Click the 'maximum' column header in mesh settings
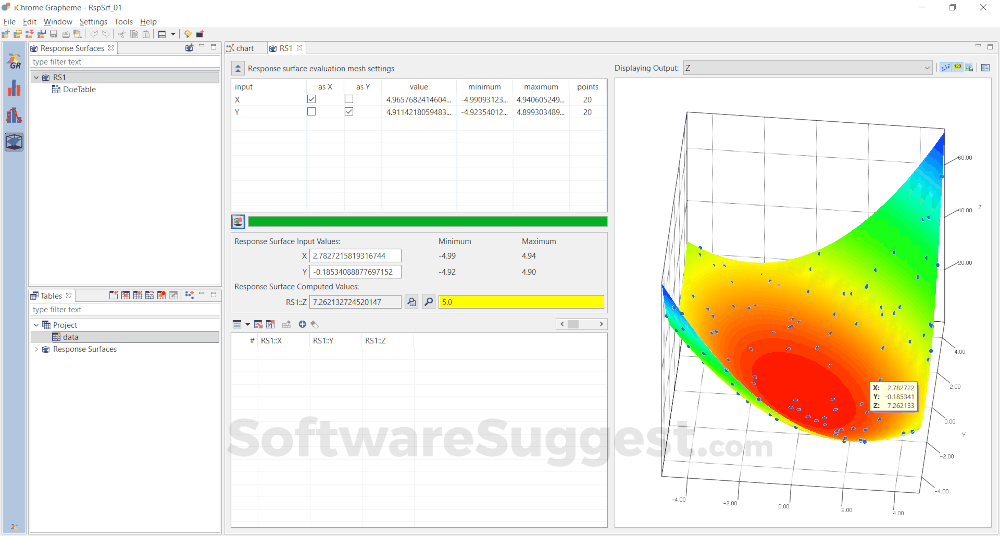Screen dimensions: 1000x536 click(x=541, y=87)
